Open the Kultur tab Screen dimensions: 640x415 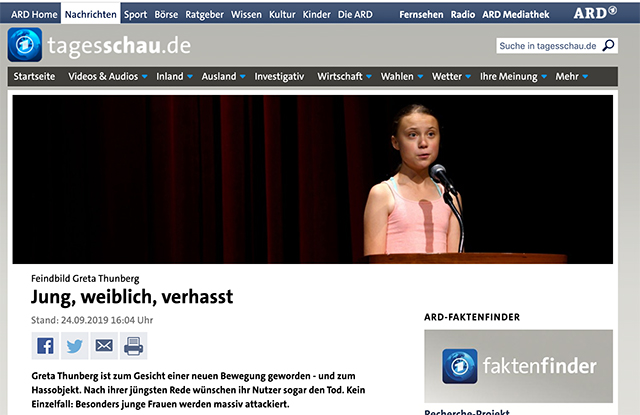pos(282,14)
